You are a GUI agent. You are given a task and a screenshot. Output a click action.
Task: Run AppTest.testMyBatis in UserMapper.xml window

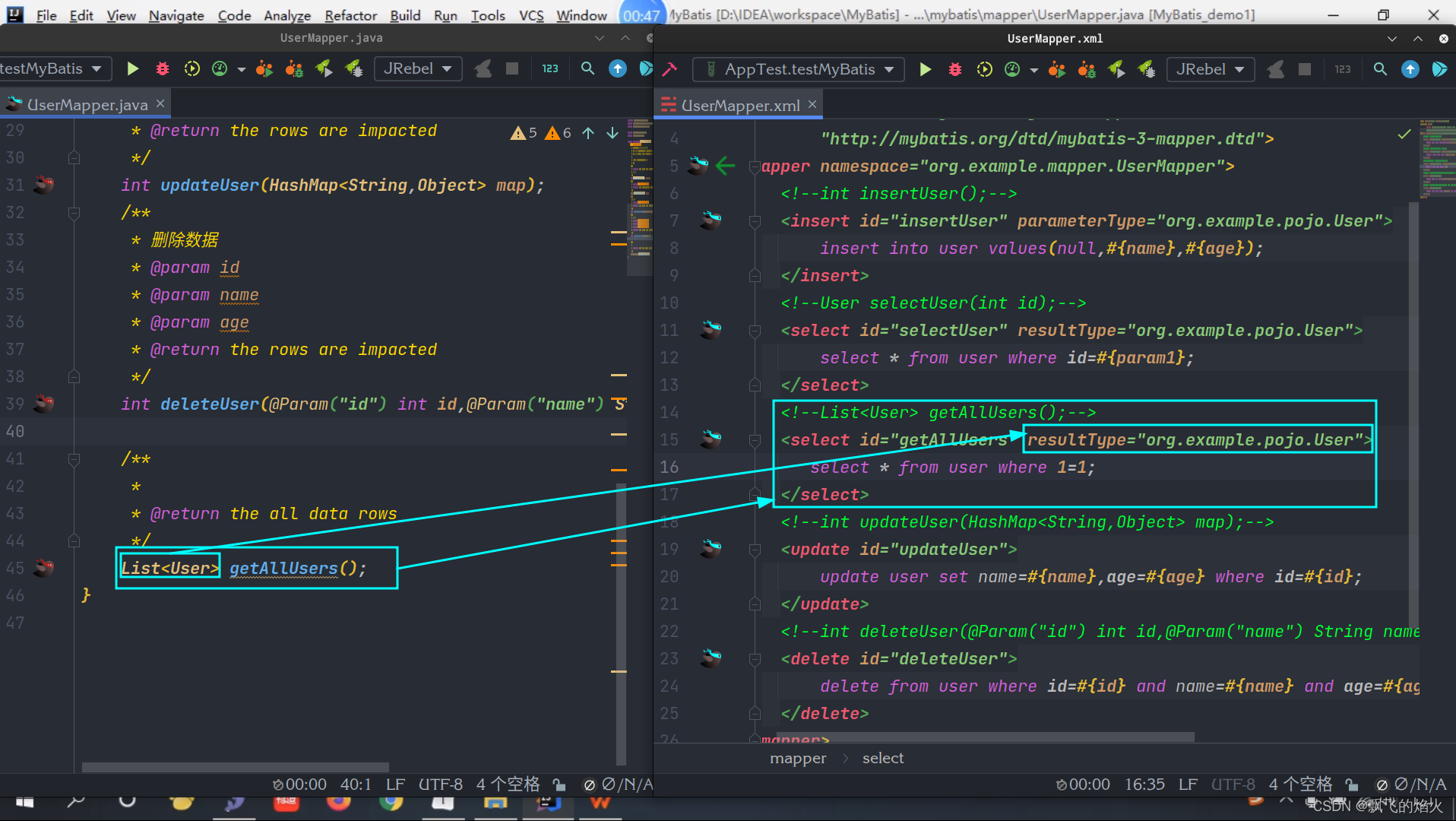tap(925, 70)
